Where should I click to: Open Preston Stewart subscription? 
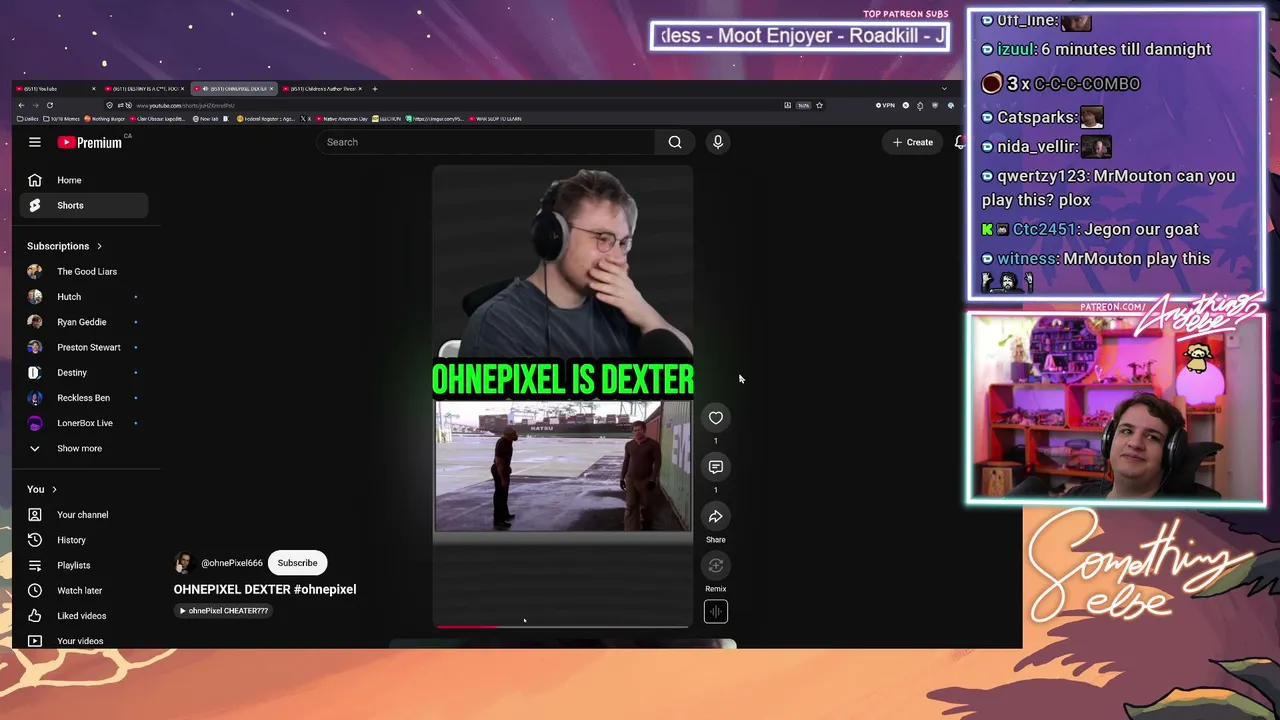(84, 347)
